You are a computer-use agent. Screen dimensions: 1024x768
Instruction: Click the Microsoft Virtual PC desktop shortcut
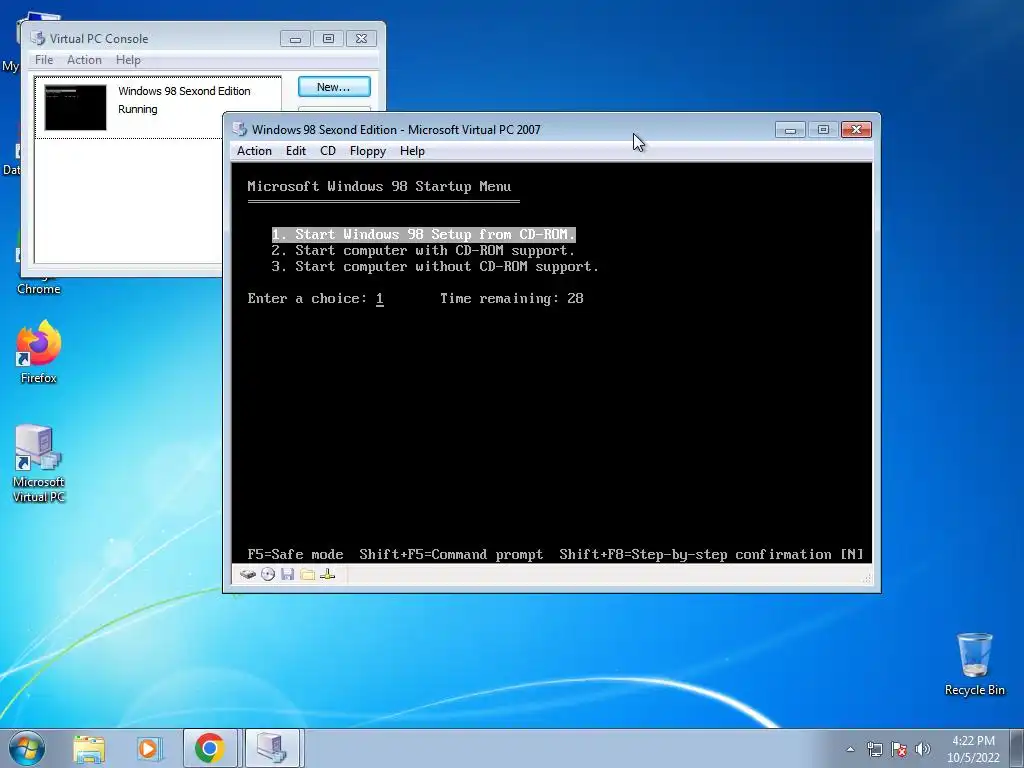[x=39, y=463]
